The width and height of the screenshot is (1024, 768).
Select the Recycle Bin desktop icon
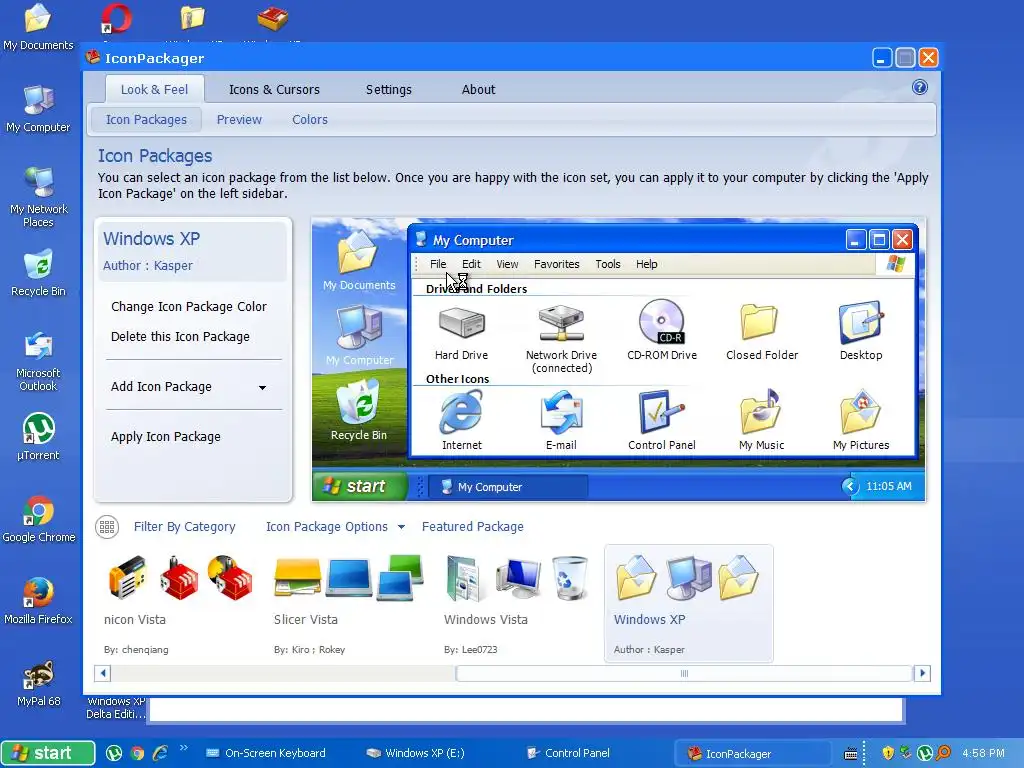tap(38, 273)
